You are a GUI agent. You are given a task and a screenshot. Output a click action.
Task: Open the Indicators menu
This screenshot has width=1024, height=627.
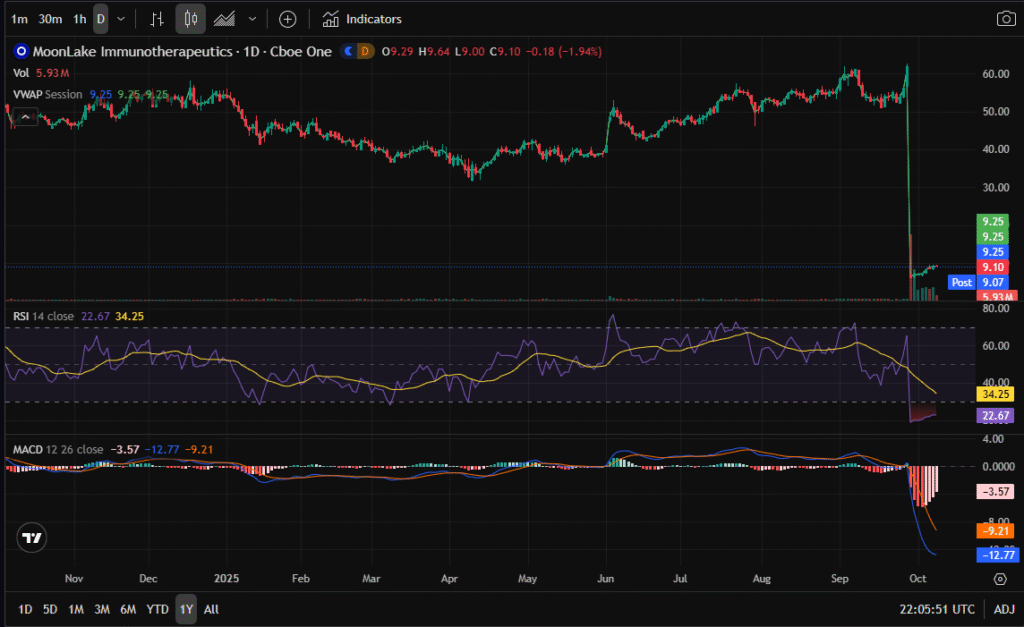click(362, 19)
